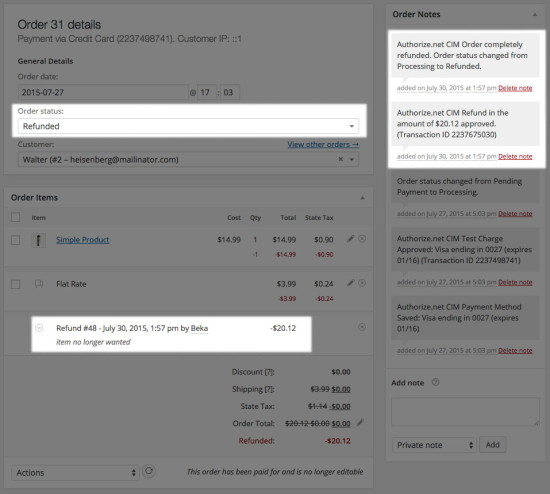Click the delete circle icon on Simple Product row
Viewport: 550px width, 494px height.
(362, 239)
